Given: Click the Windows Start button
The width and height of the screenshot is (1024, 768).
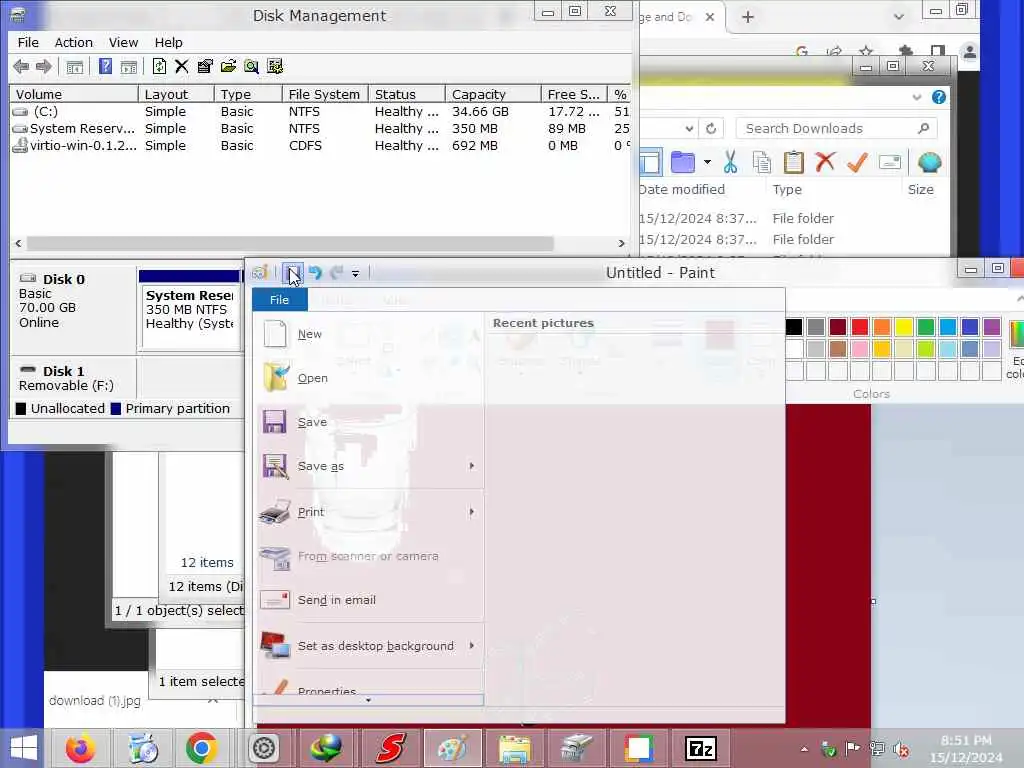Looking at the screenshot, I should click(24, 748).
